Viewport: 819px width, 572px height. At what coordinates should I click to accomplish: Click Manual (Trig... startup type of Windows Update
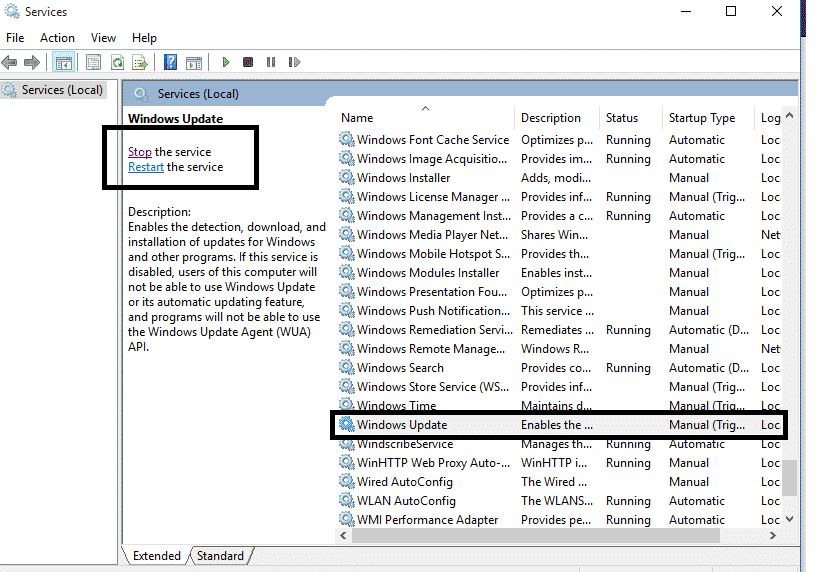click(707, 425)
